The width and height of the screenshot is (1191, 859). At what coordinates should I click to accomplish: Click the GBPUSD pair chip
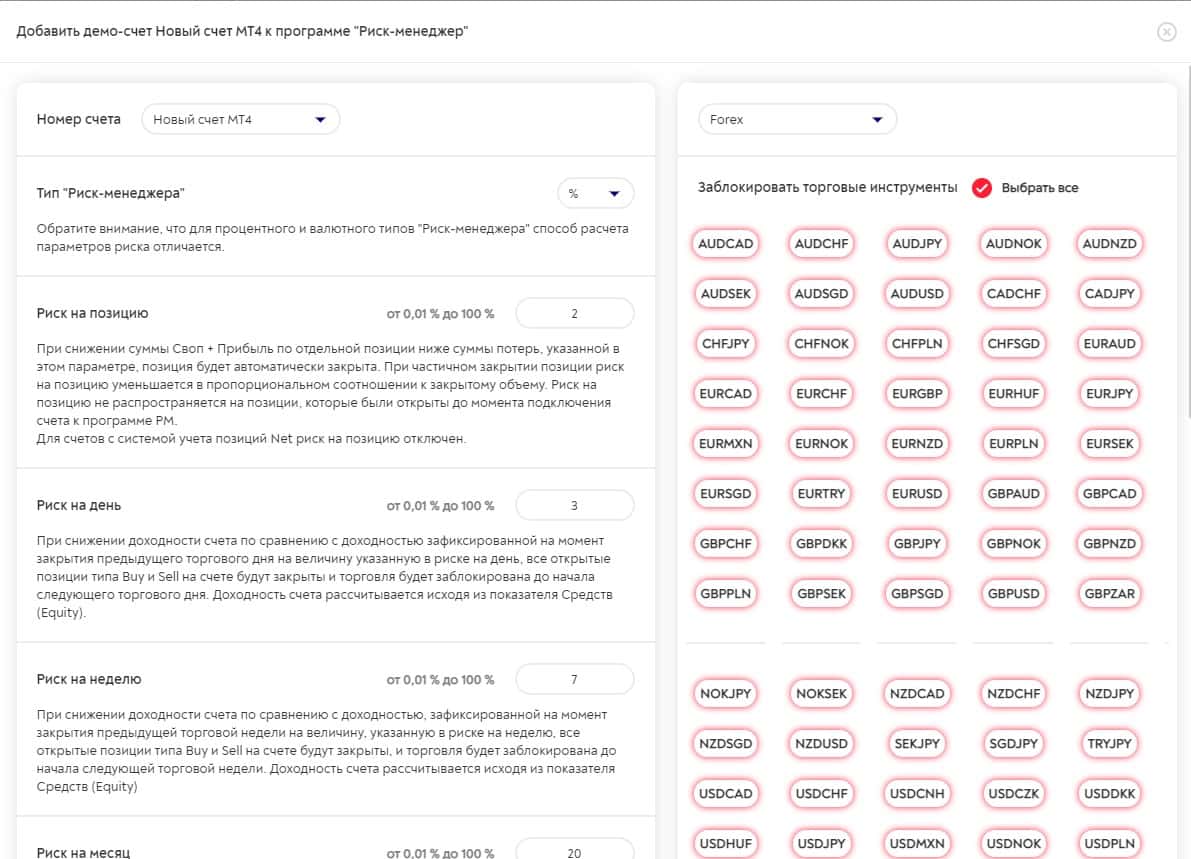click(x=1013, y=595)
